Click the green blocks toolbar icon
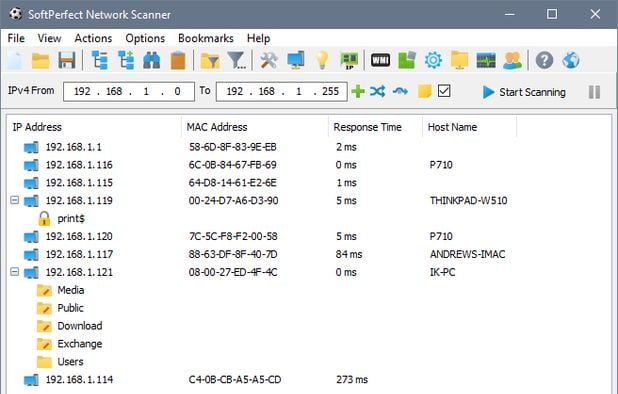This screenshot has height=394, width=618. [407, 60]
